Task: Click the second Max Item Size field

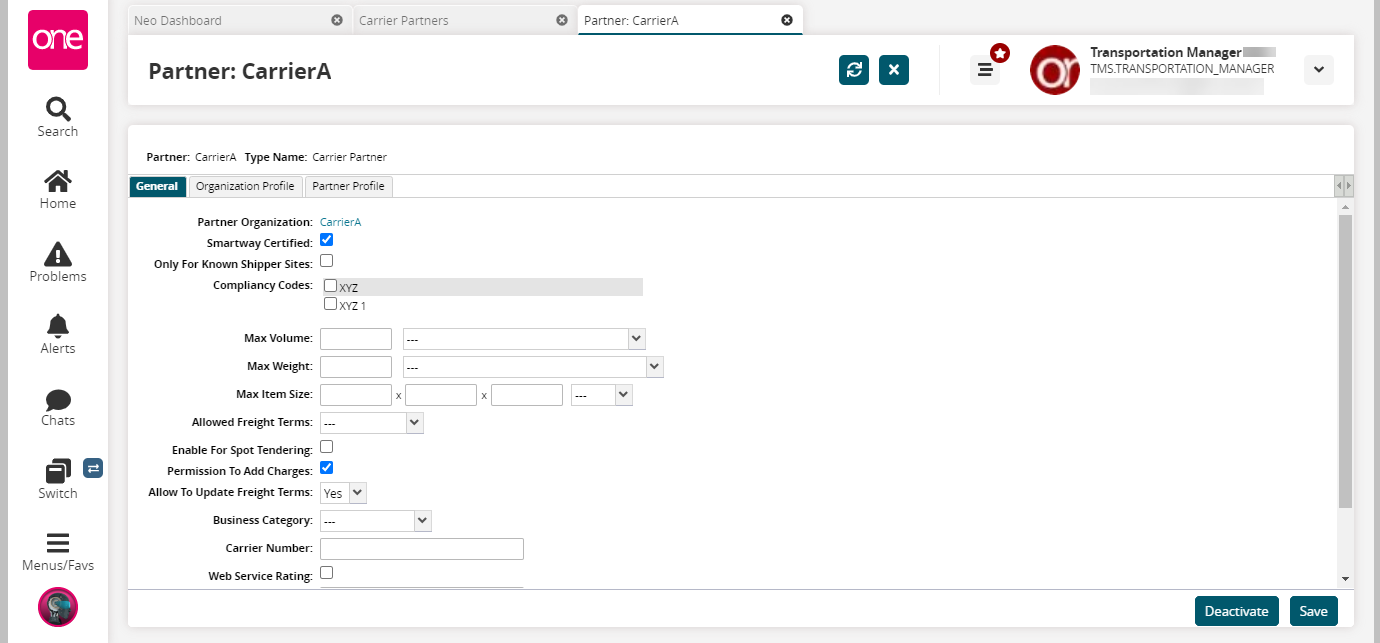Action: point(441,395)
